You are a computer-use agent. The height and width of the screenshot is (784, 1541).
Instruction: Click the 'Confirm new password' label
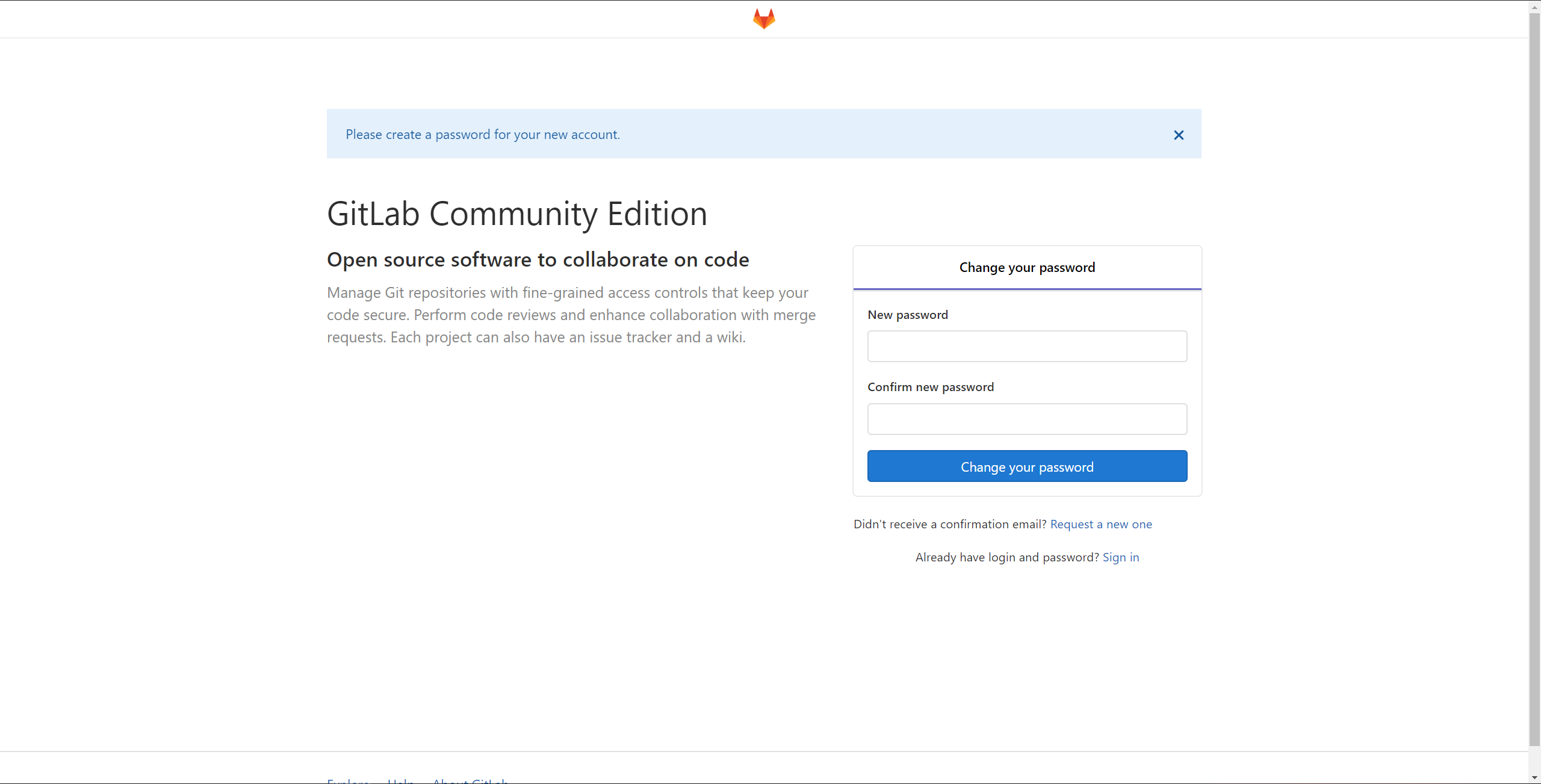931,387
